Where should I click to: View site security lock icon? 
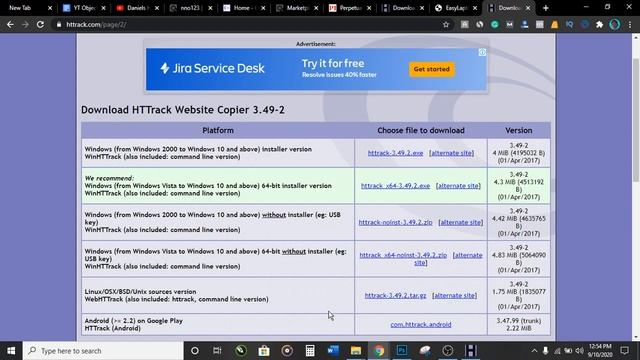[59, 24]
